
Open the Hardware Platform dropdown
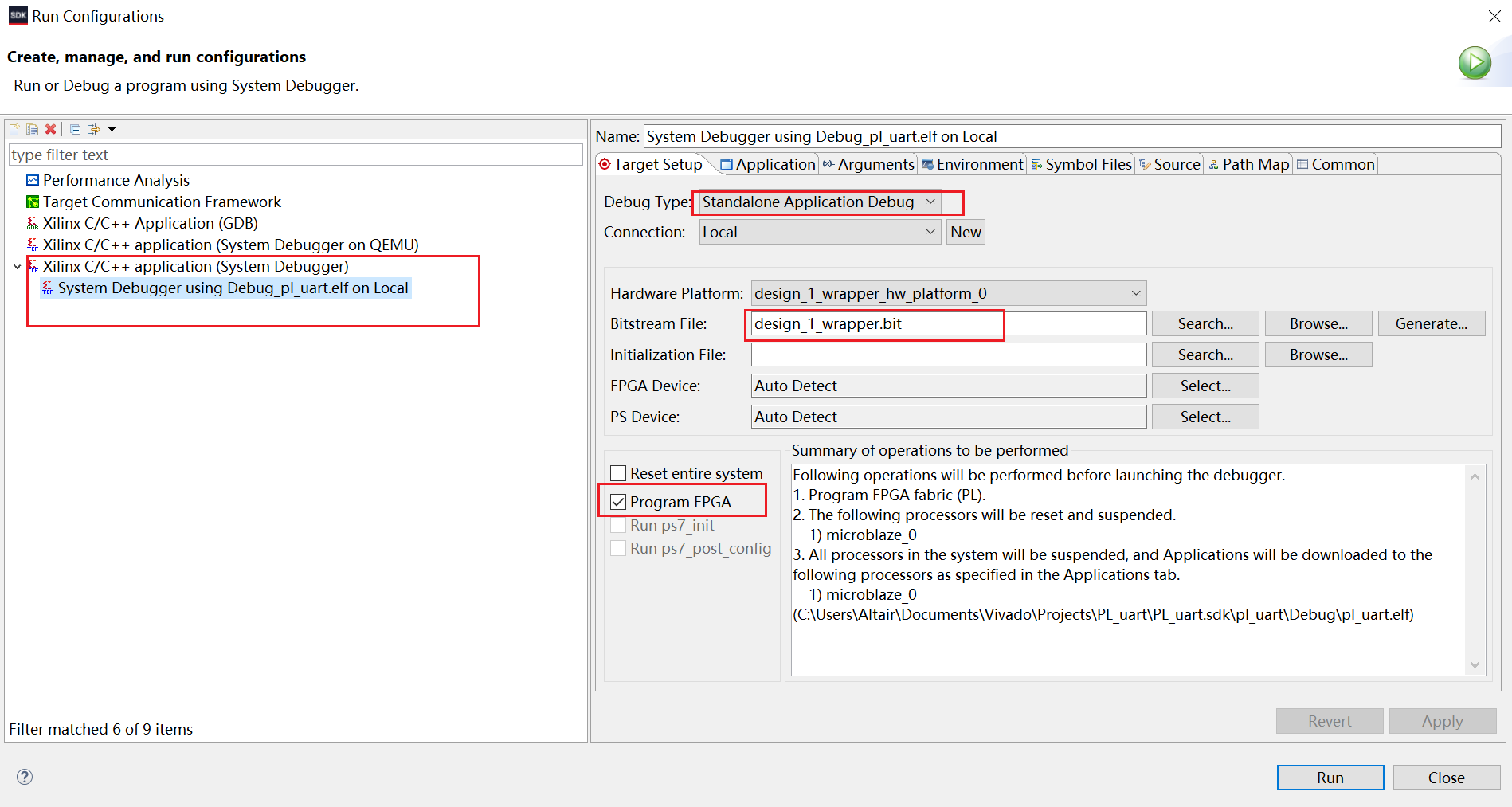pos(1135,292)
